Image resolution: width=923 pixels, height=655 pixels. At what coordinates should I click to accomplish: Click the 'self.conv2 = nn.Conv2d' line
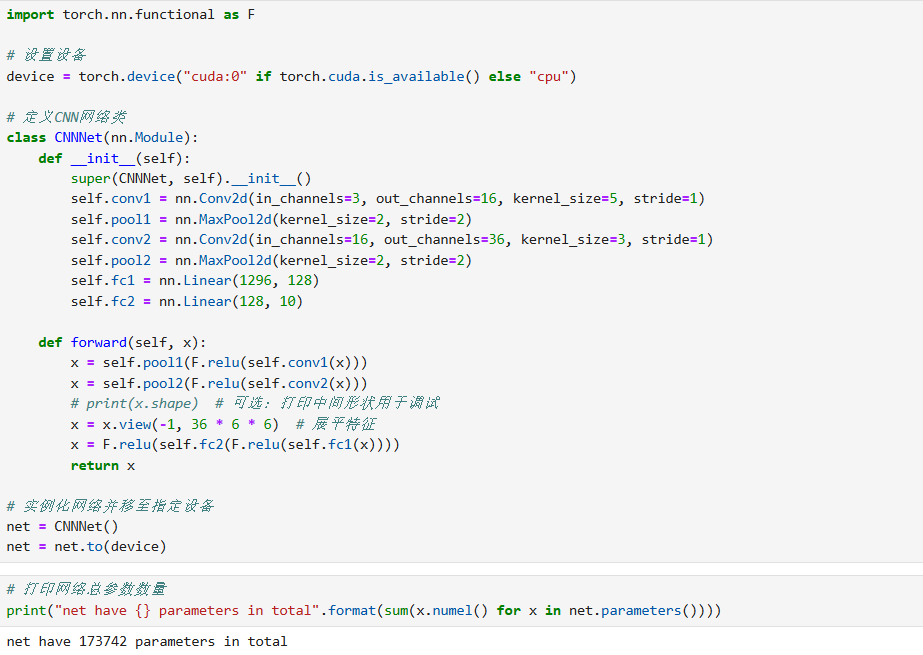392,240
